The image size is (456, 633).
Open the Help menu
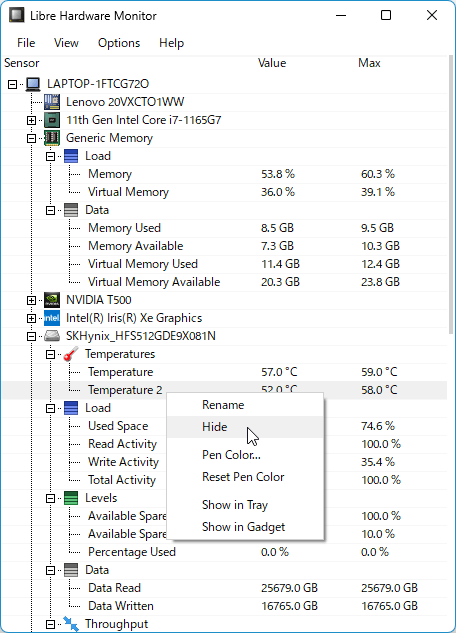click(172, 43)
